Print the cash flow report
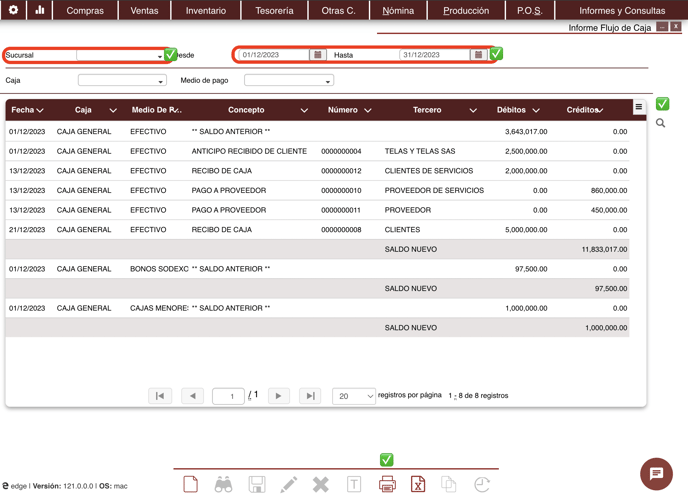Screen dimensions: 688x495 tap(387, 484)
